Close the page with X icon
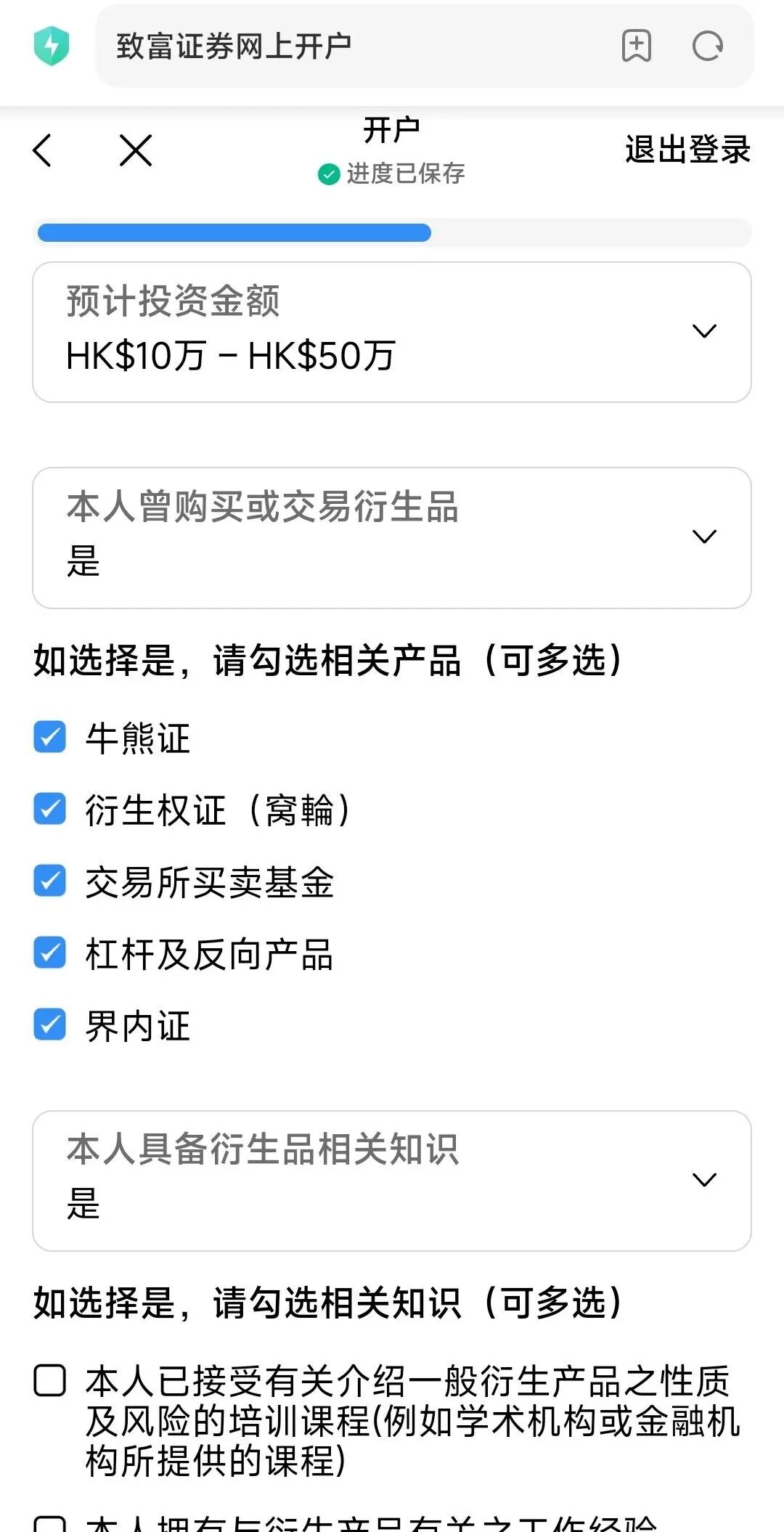 [136, 150]
